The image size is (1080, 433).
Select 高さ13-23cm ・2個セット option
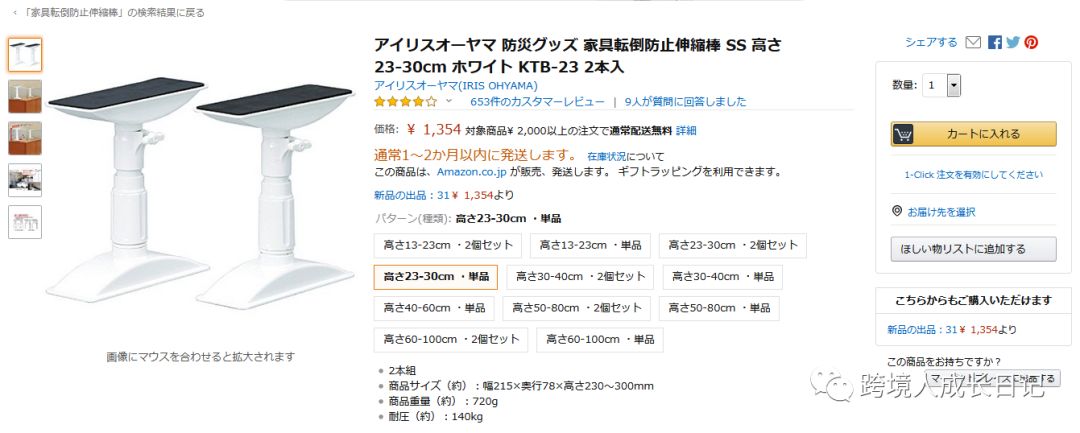(448, 245)
